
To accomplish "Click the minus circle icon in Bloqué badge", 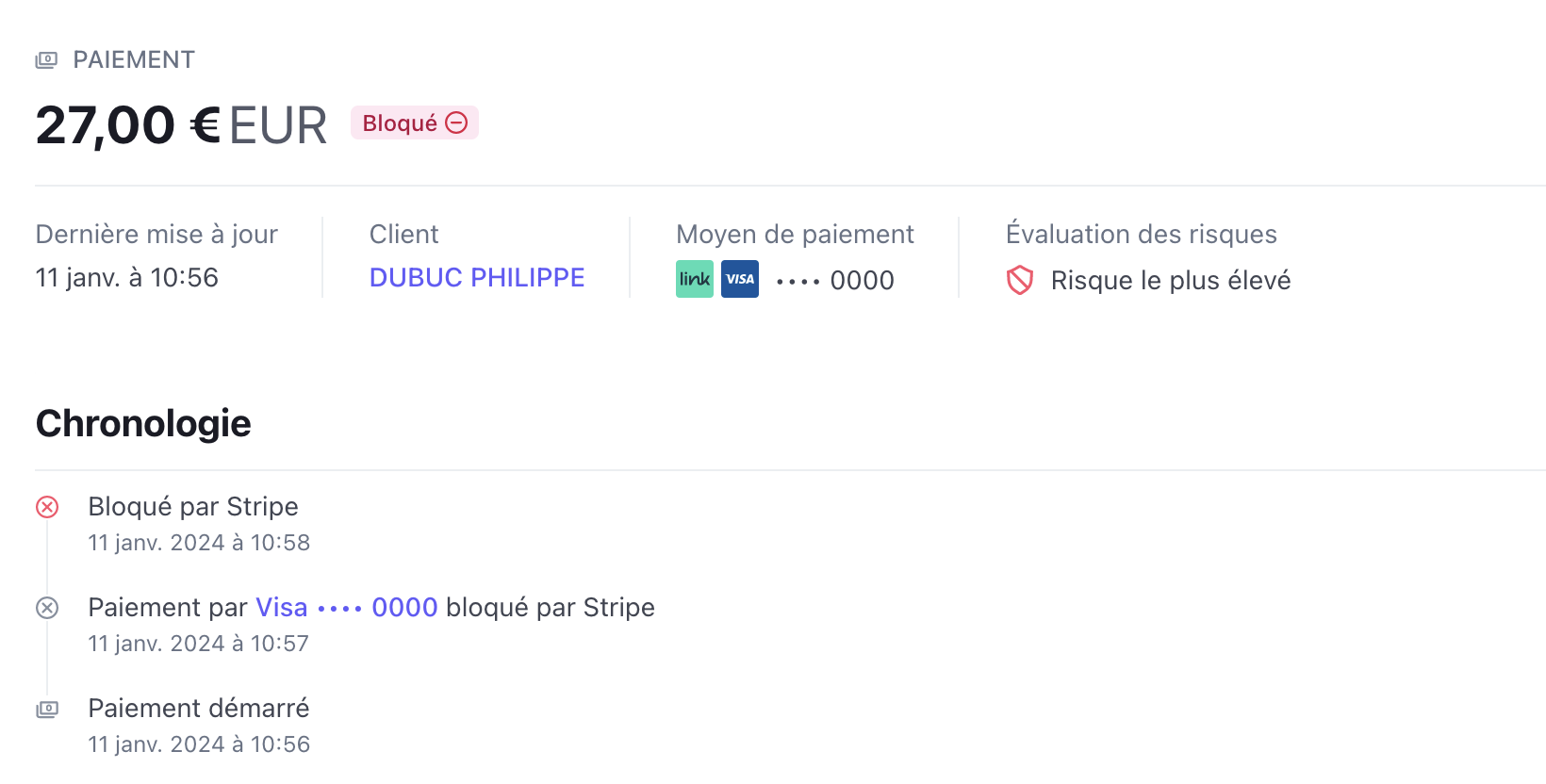I will coord(456,123).
